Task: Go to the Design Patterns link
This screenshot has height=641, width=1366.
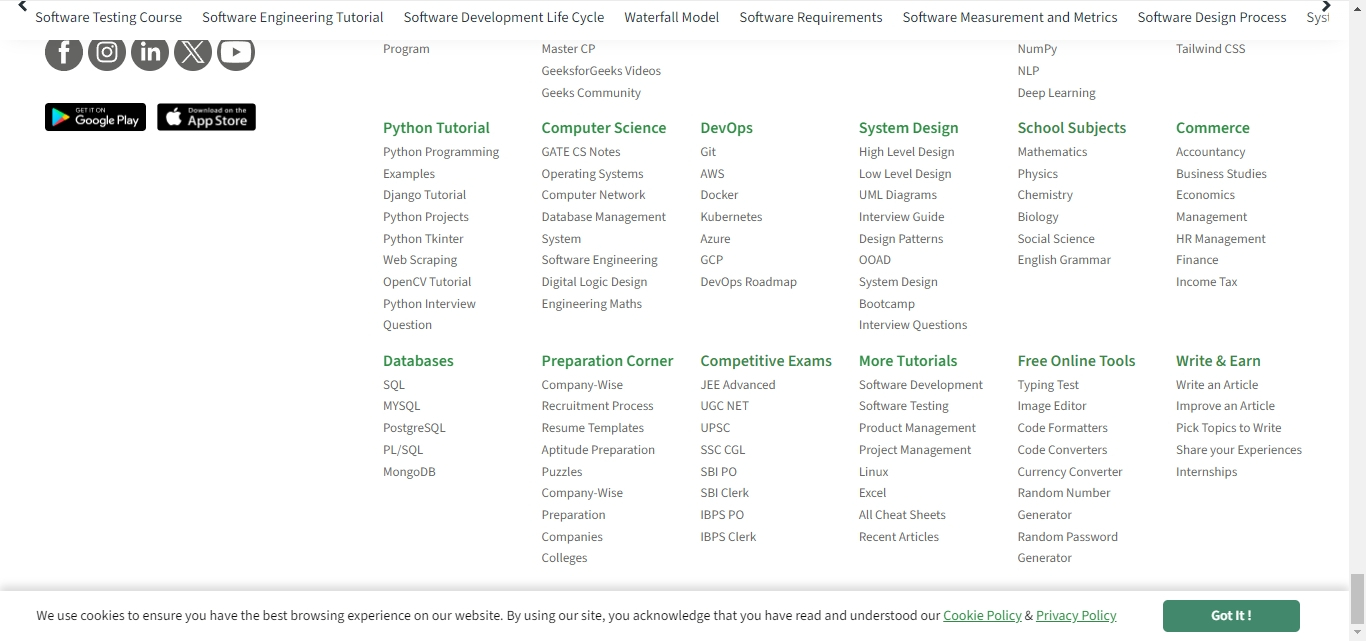Action: [901, 239]
